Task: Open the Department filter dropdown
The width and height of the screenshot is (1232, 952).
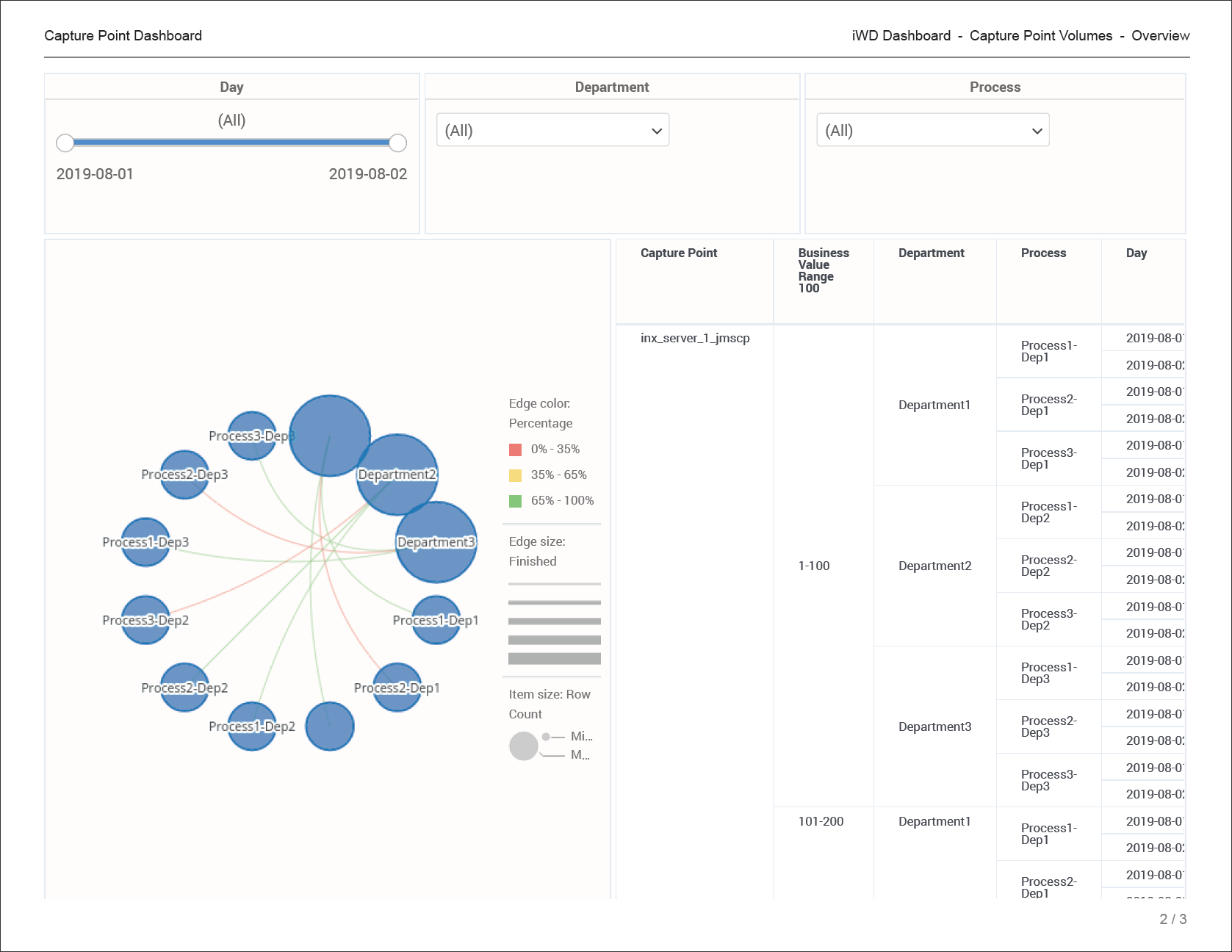Action: tap(552, 130)
